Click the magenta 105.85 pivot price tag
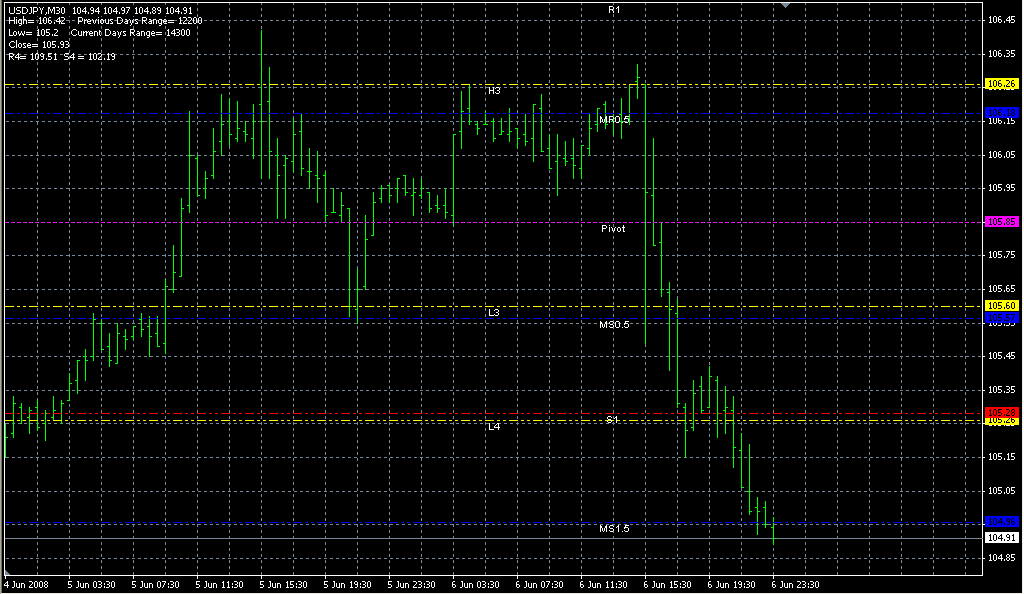The image size is (1024, 594). 1002,221
